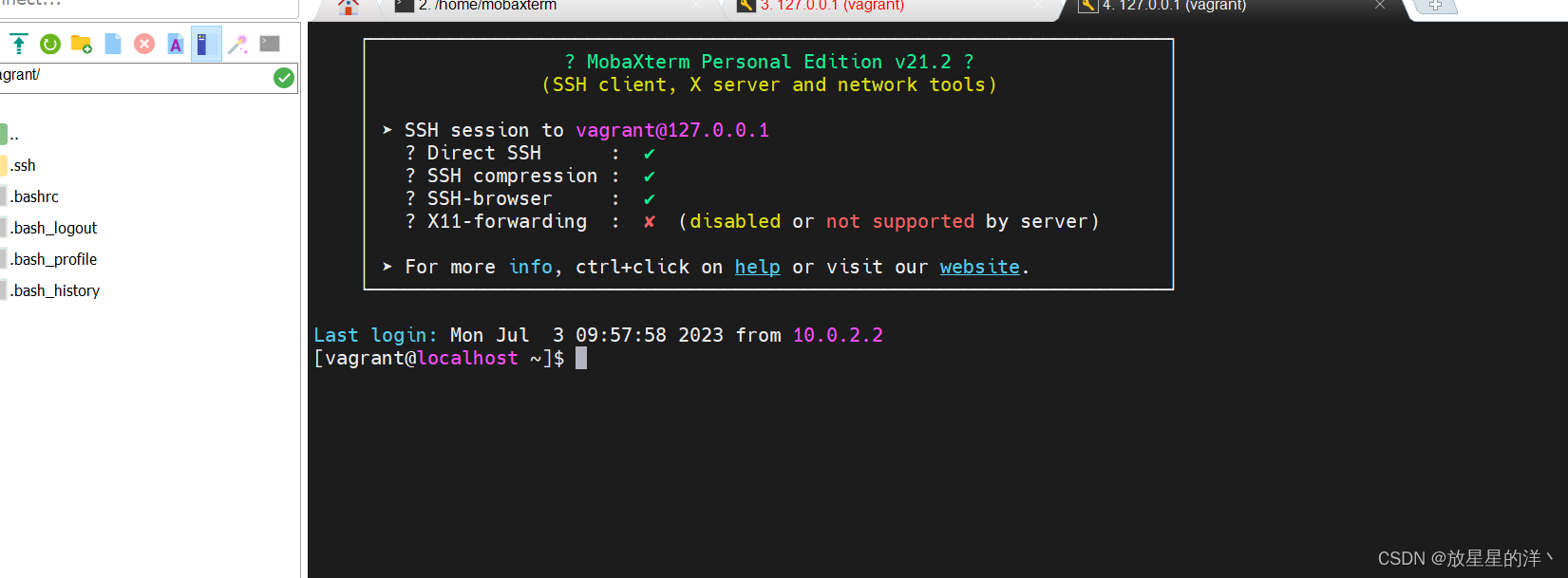
Task: Click the 10.0.2.2 address in last login line
Action: coord(838,335)
